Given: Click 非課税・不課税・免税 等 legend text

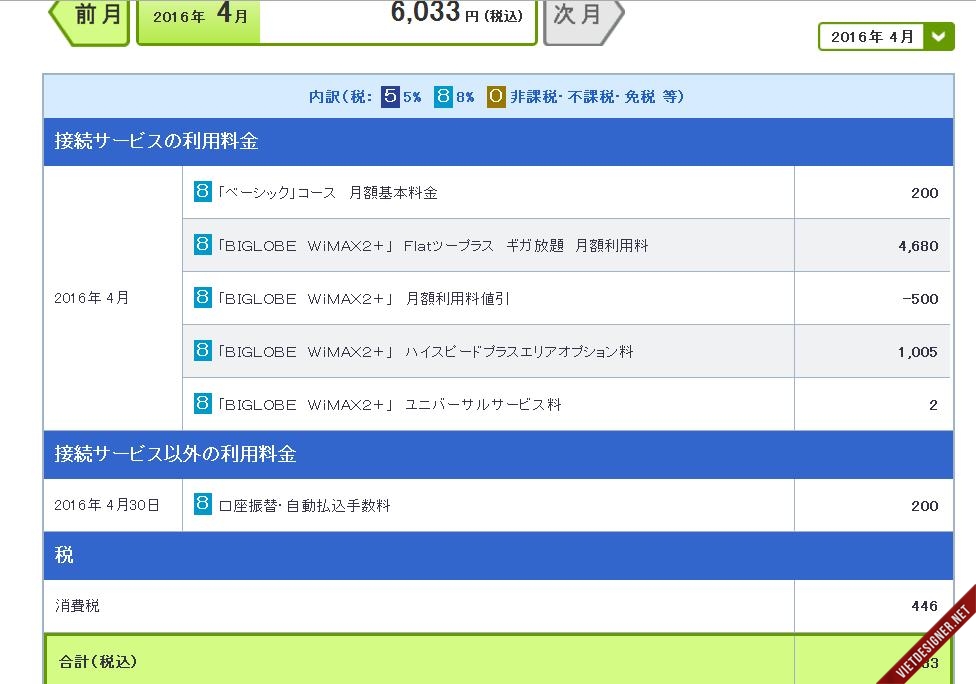Looking at the screenshot, I should [x=597, y=96].
